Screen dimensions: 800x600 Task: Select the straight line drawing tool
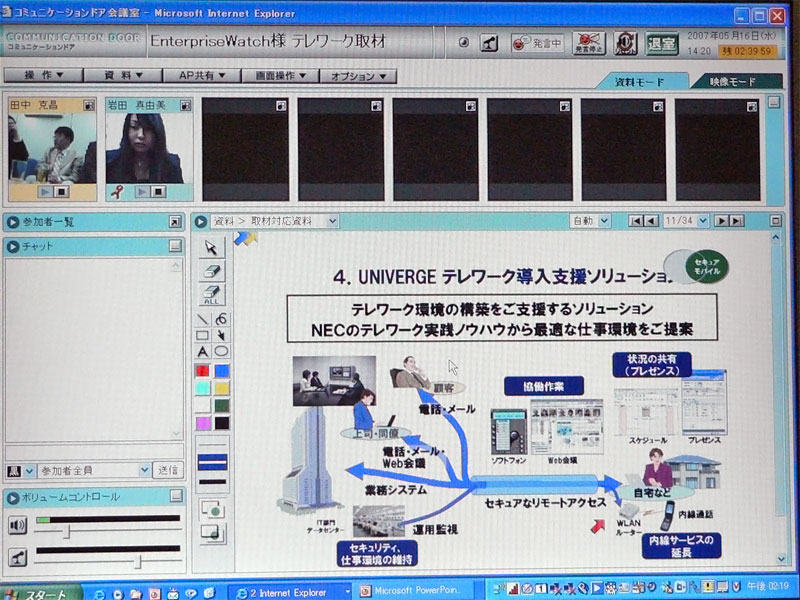point(203,319)
